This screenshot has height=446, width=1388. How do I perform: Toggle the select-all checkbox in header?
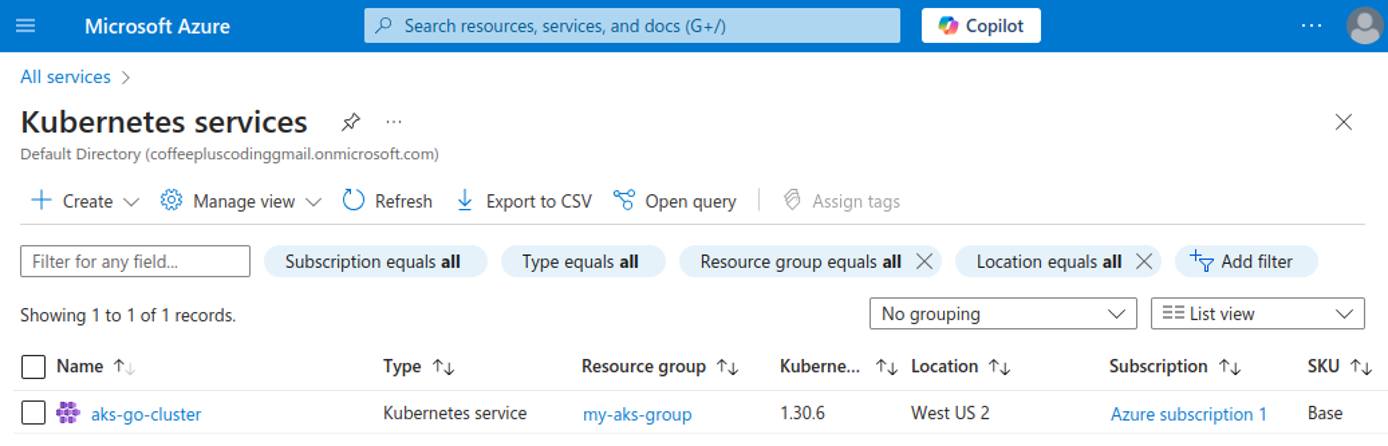33,367
